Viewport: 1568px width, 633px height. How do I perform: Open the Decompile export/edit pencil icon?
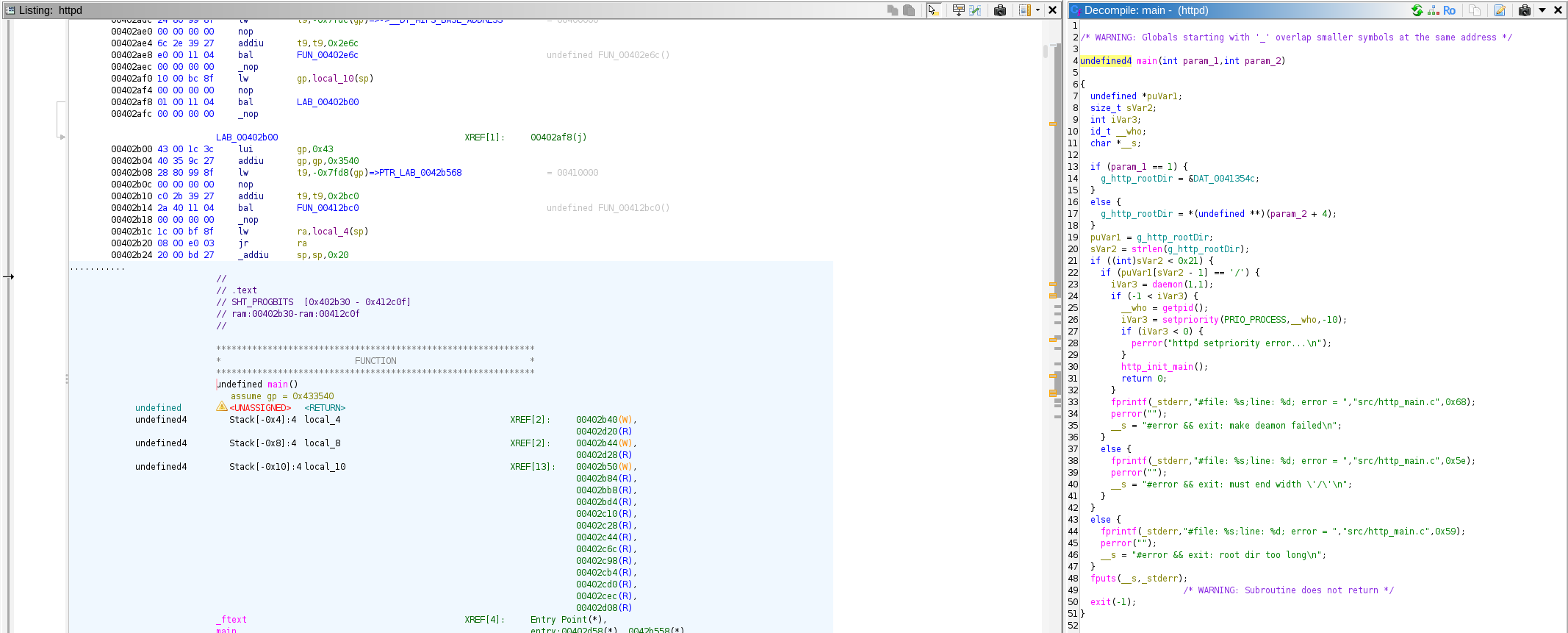pyautogui.click(x=1500, y=10)
